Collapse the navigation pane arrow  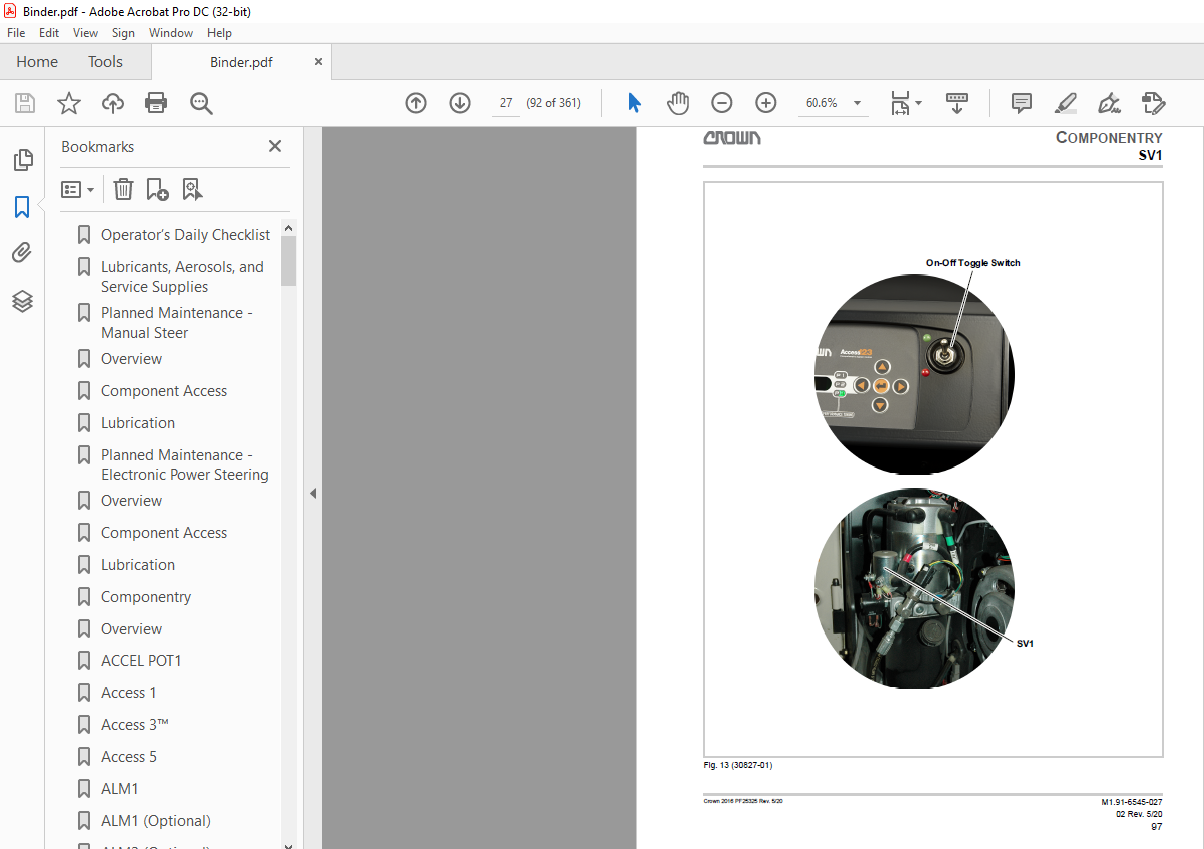click(312, 493)
